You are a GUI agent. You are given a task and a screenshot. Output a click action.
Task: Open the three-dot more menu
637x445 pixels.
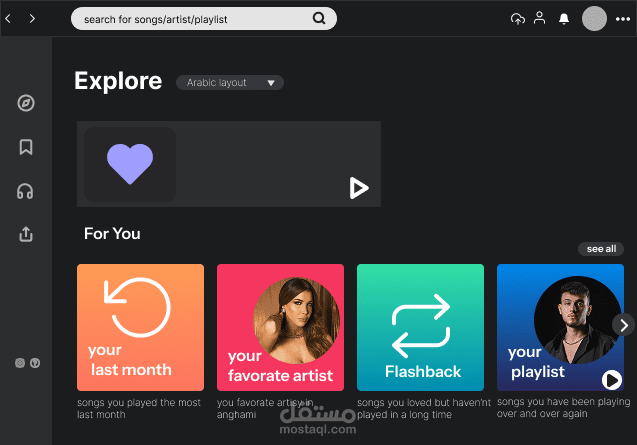click(623, 19)
